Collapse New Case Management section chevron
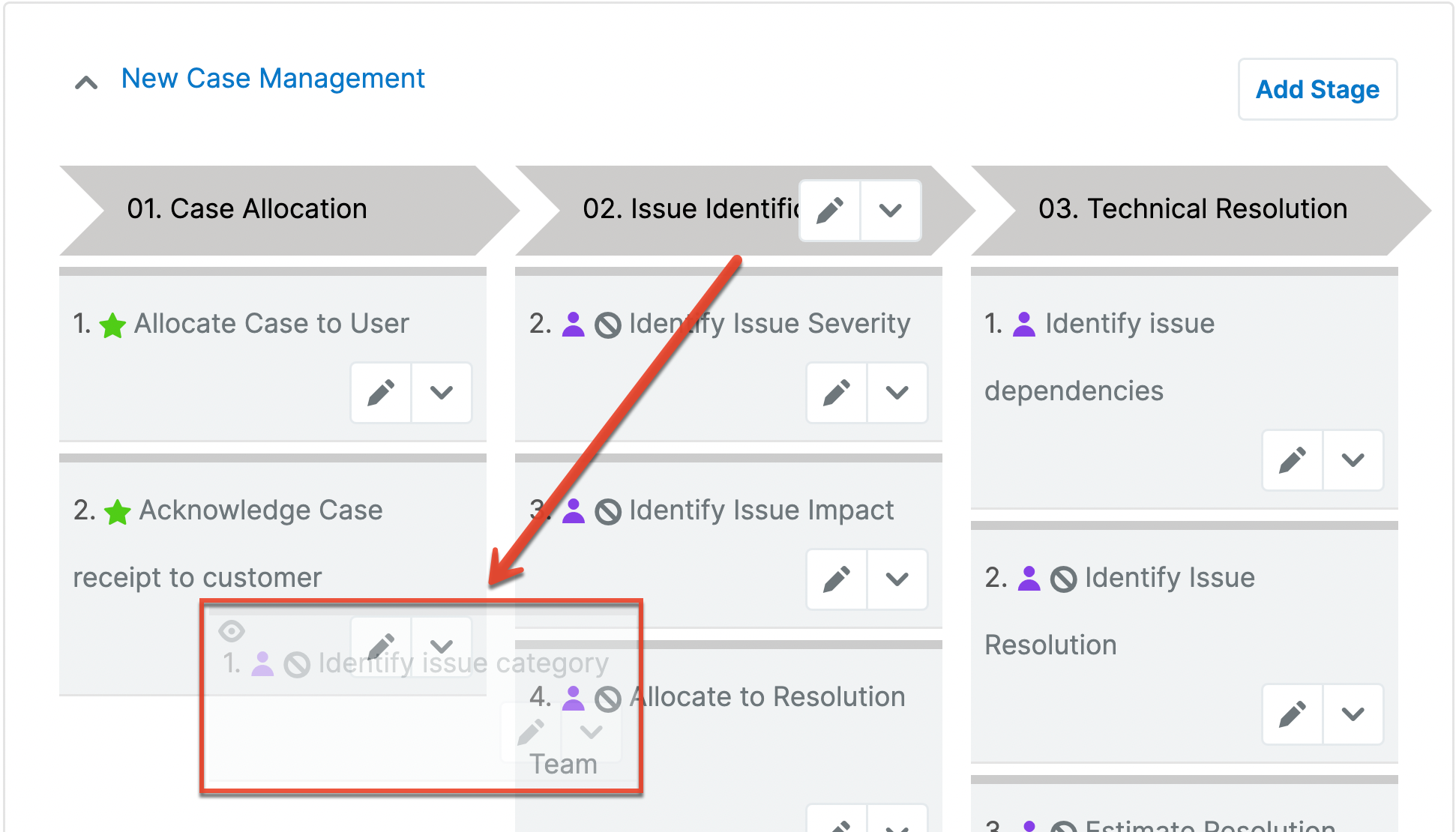 click(87, 82)
